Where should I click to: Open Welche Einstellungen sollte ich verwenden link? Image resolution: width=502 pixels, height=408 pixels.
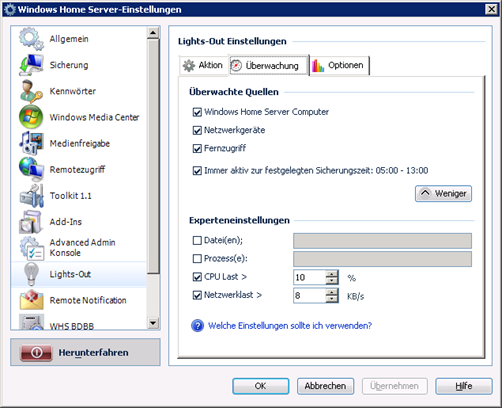(290, 326)
